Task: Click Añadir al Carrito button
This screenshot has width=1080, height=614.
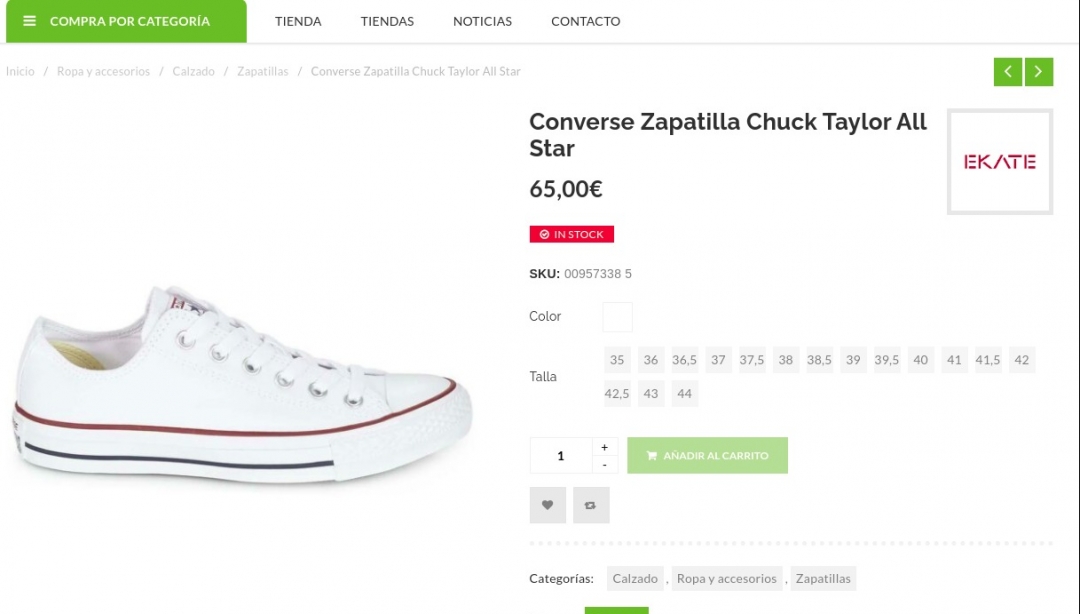Action: pyautogui.click(x=707, y=456)
